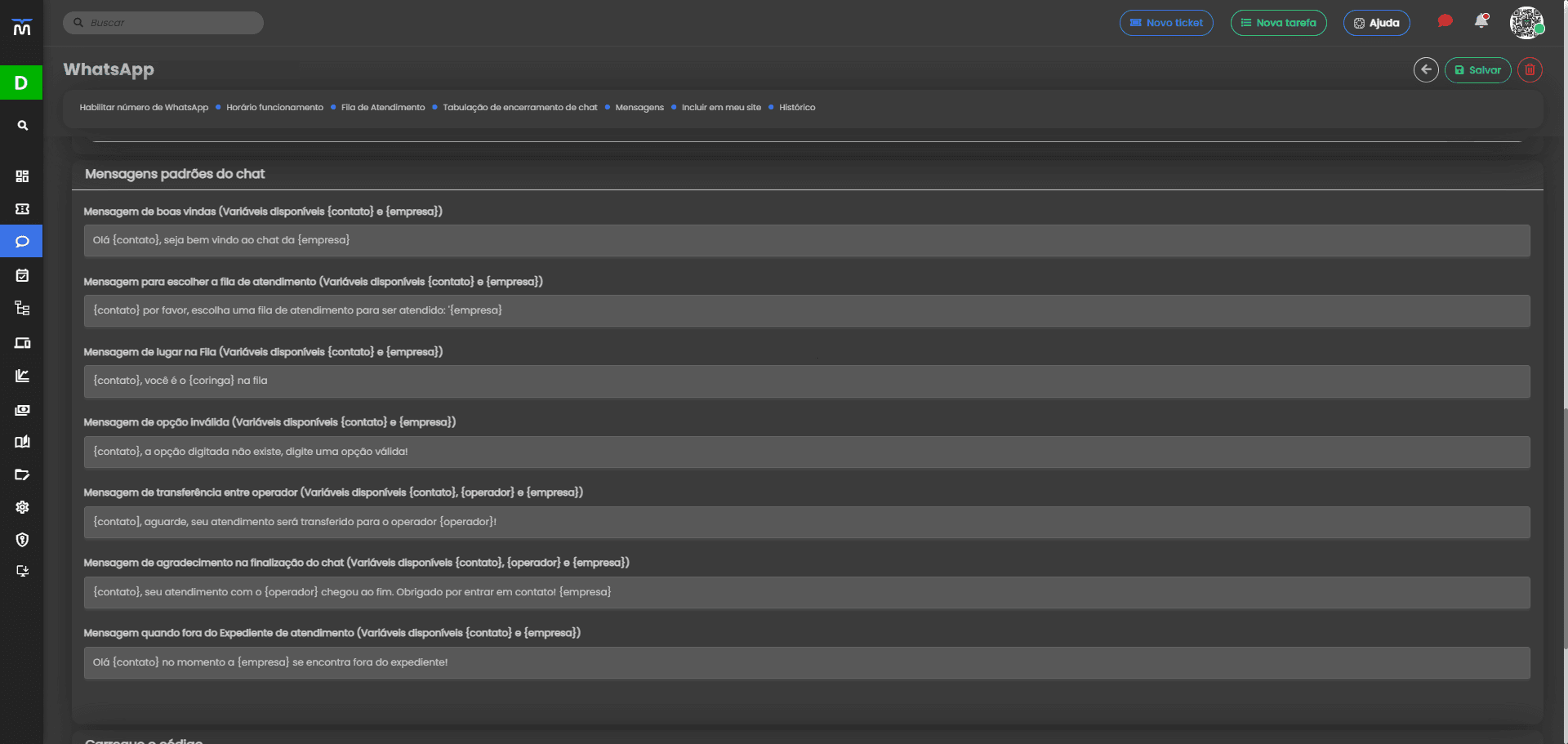This screenshot has height=744, width=1568.
Task: Click the 'Mensagens padrões do chat' heading
Action: pos(175,174)
